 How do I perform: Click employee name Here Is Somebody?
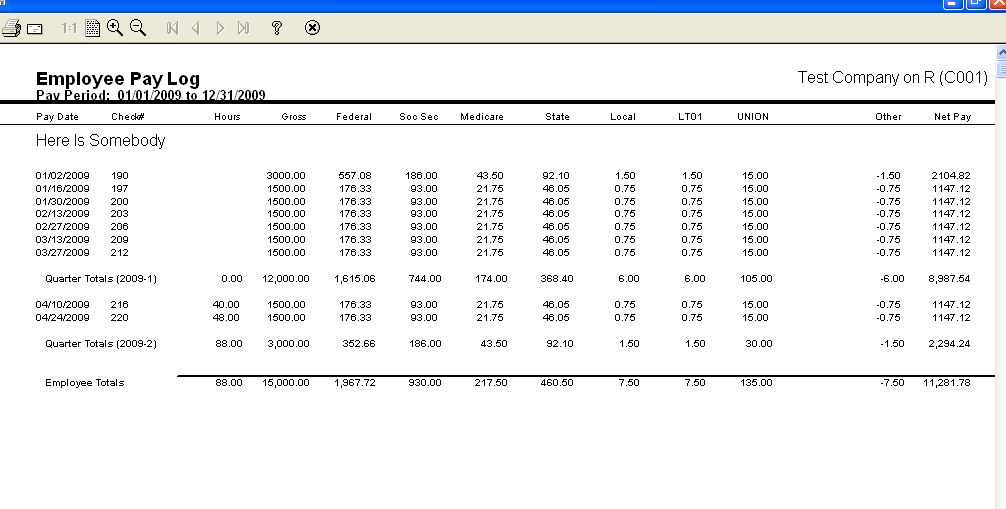(100, 141)
